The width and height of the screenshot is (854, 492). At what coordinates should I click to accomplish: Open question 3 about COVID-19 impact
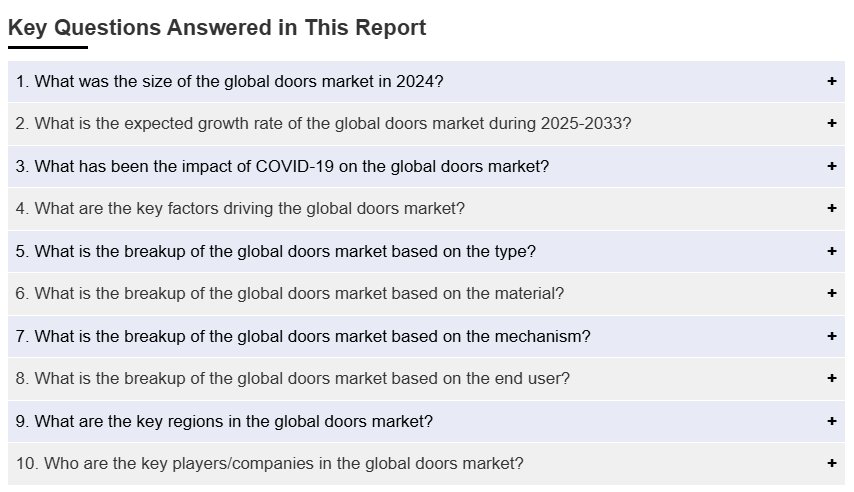point(282,167)
